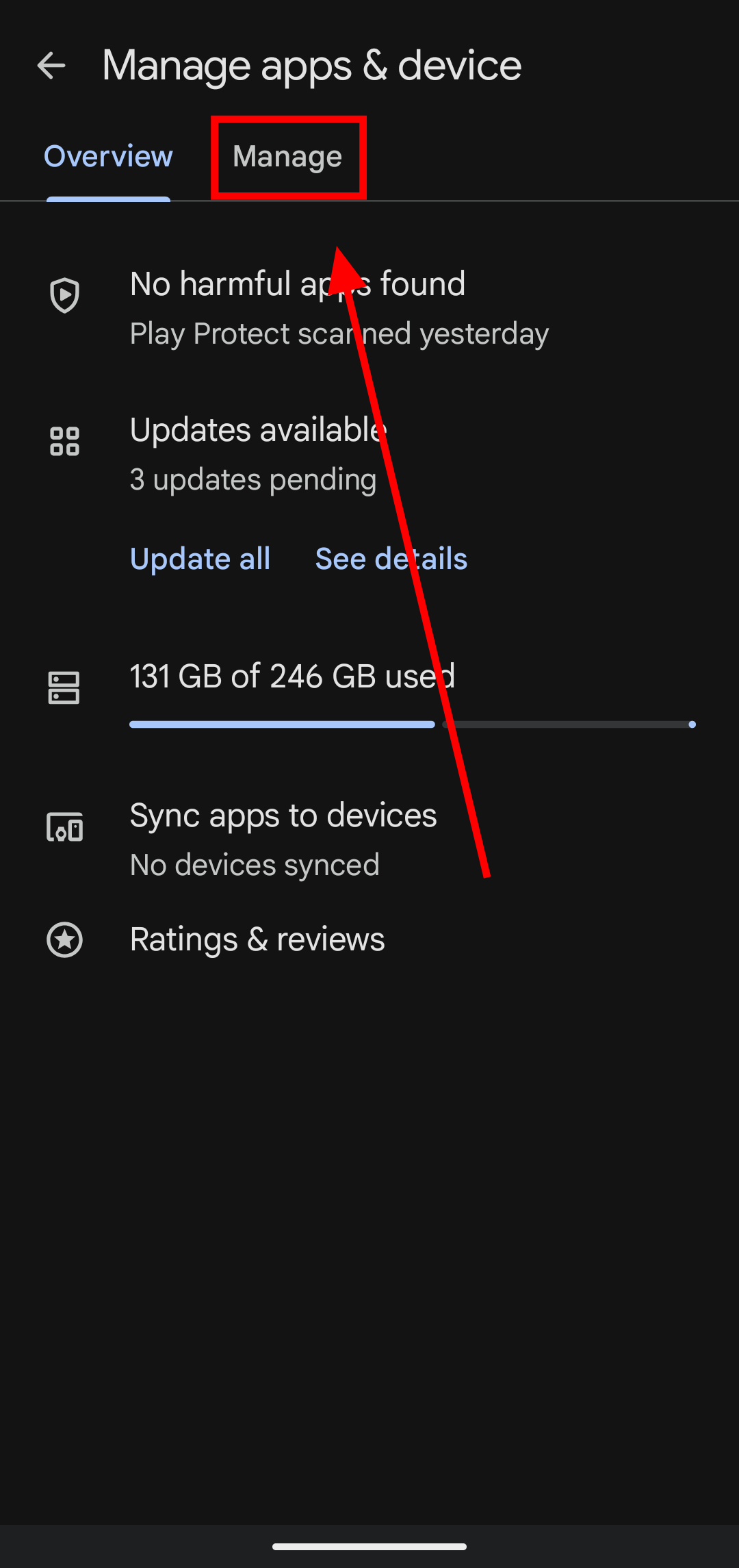Tap the back arrow icon
This screenshot has height=1568, width=739.
(x=51, y=66)
